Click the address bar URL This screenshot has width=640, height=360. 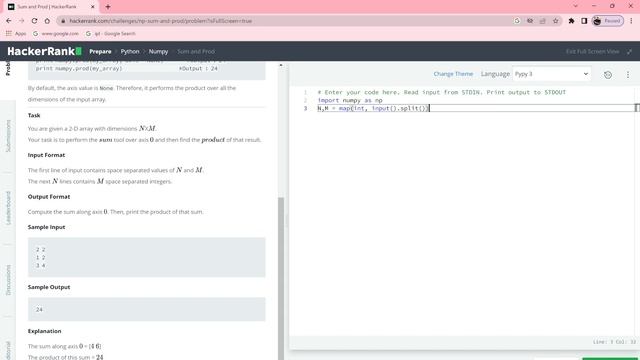click(160, 21)
